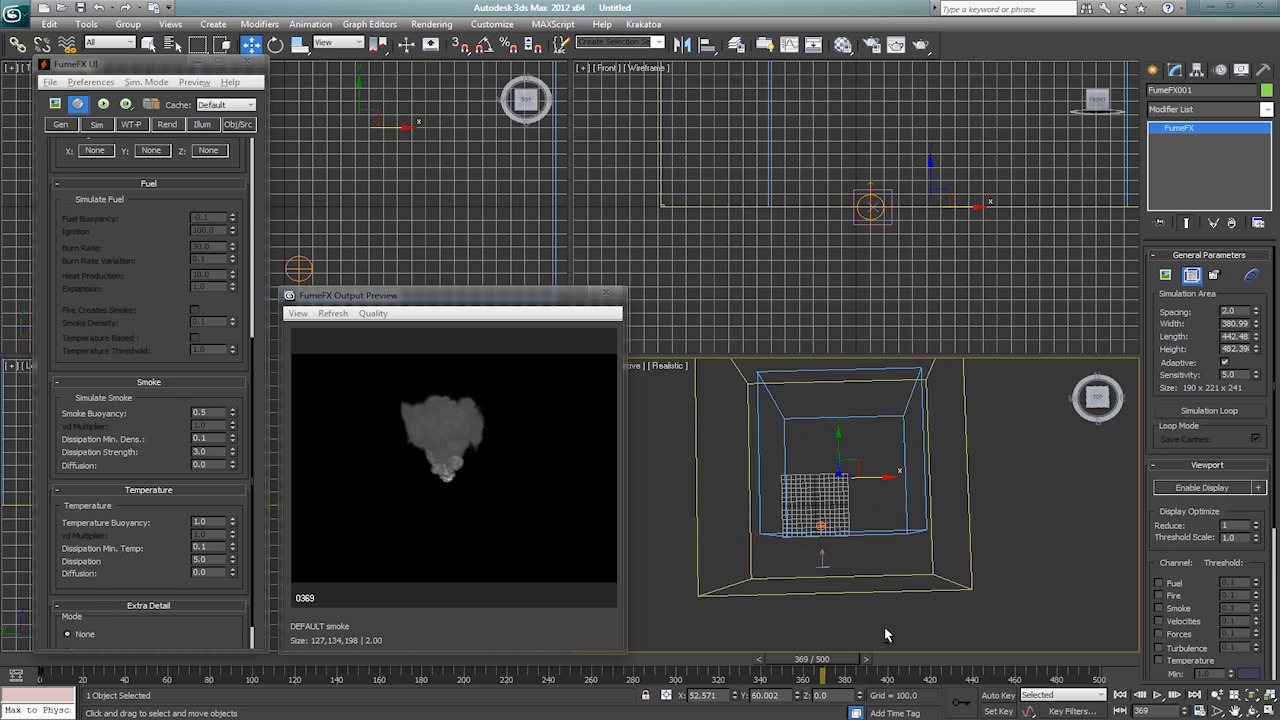Open reference coordinate View dropdown
1280x720 pixels.
point(339,42)
